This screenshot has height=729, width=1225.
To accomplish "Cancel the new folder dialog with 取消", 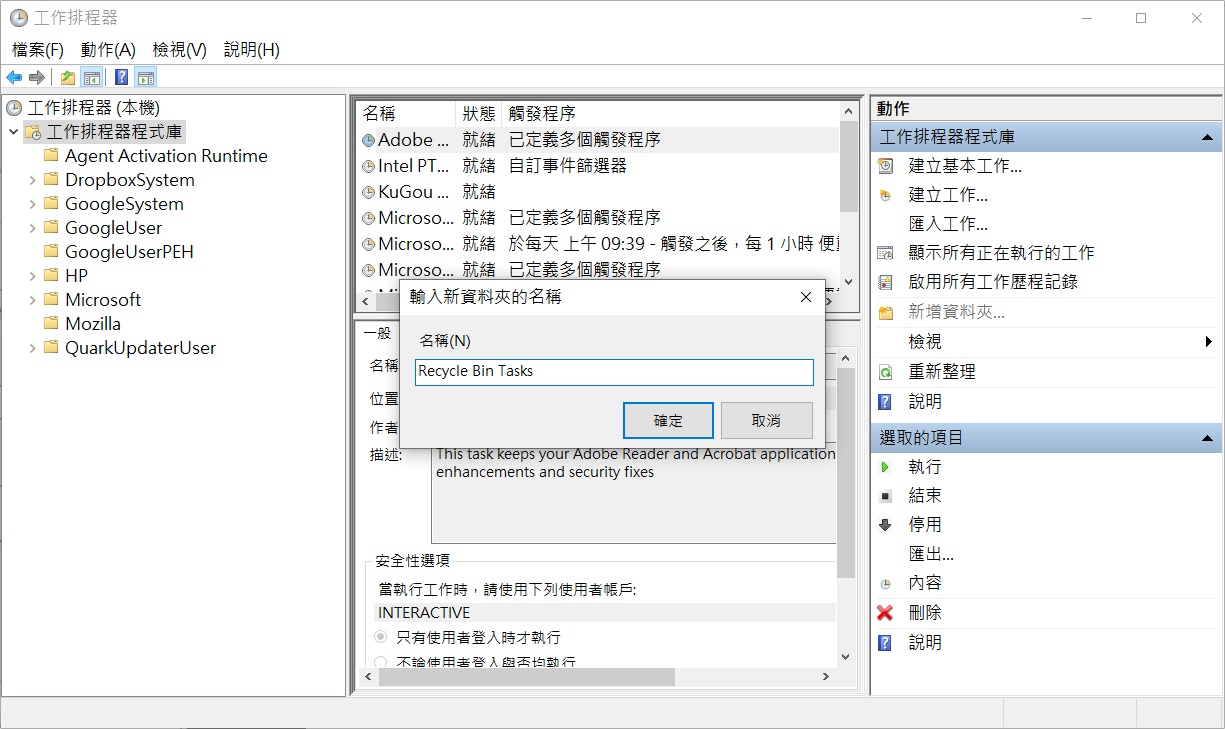I will click(x=766, y=421).
